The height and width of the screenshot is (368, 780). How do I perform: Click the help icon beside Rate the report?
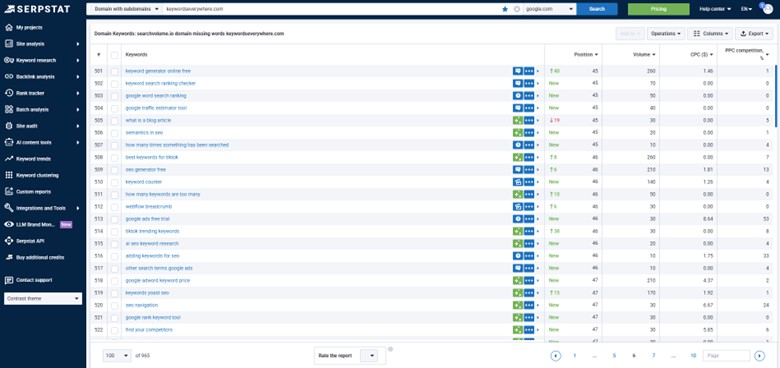(390, 349)
